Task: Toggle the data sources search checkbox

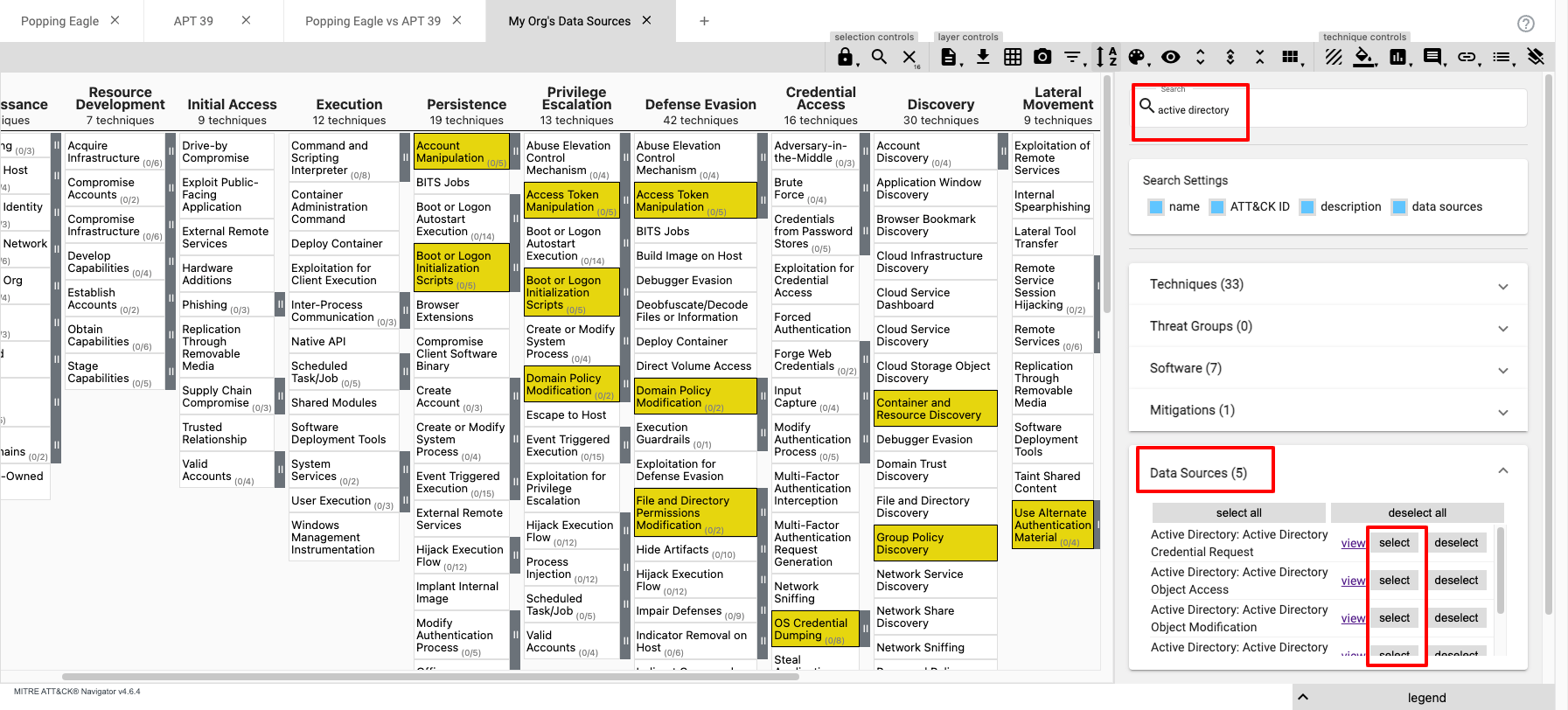Action: 1399,207
